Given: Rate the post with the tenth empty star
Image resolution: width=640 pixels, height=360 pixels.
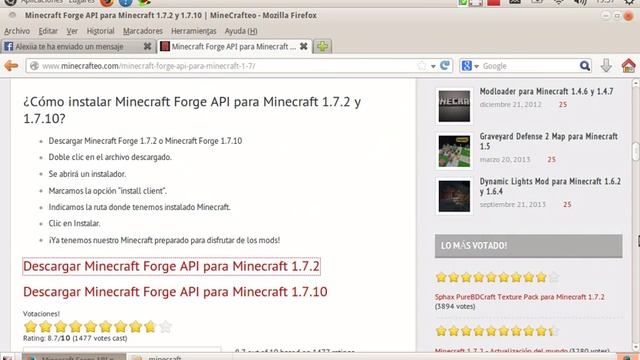Looking at the screenshot, I should (x=165, y=327).
